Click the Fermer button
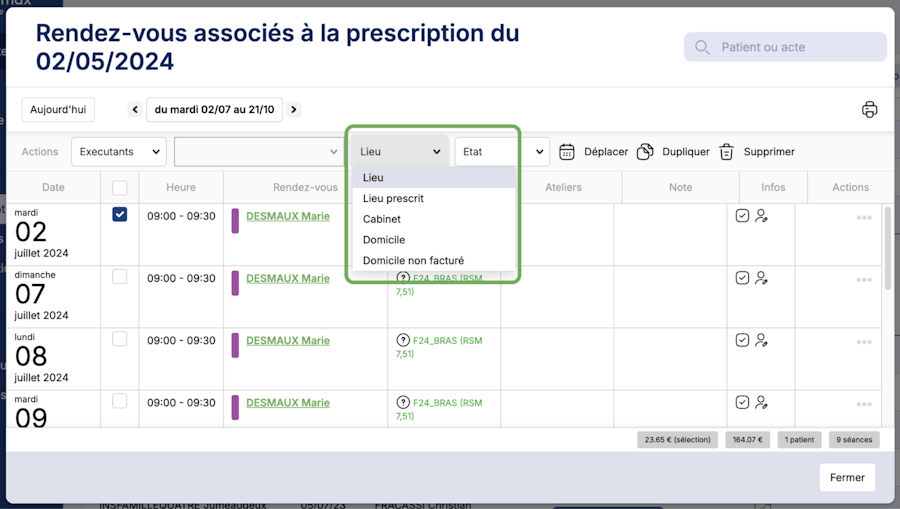 coord(847,477)
